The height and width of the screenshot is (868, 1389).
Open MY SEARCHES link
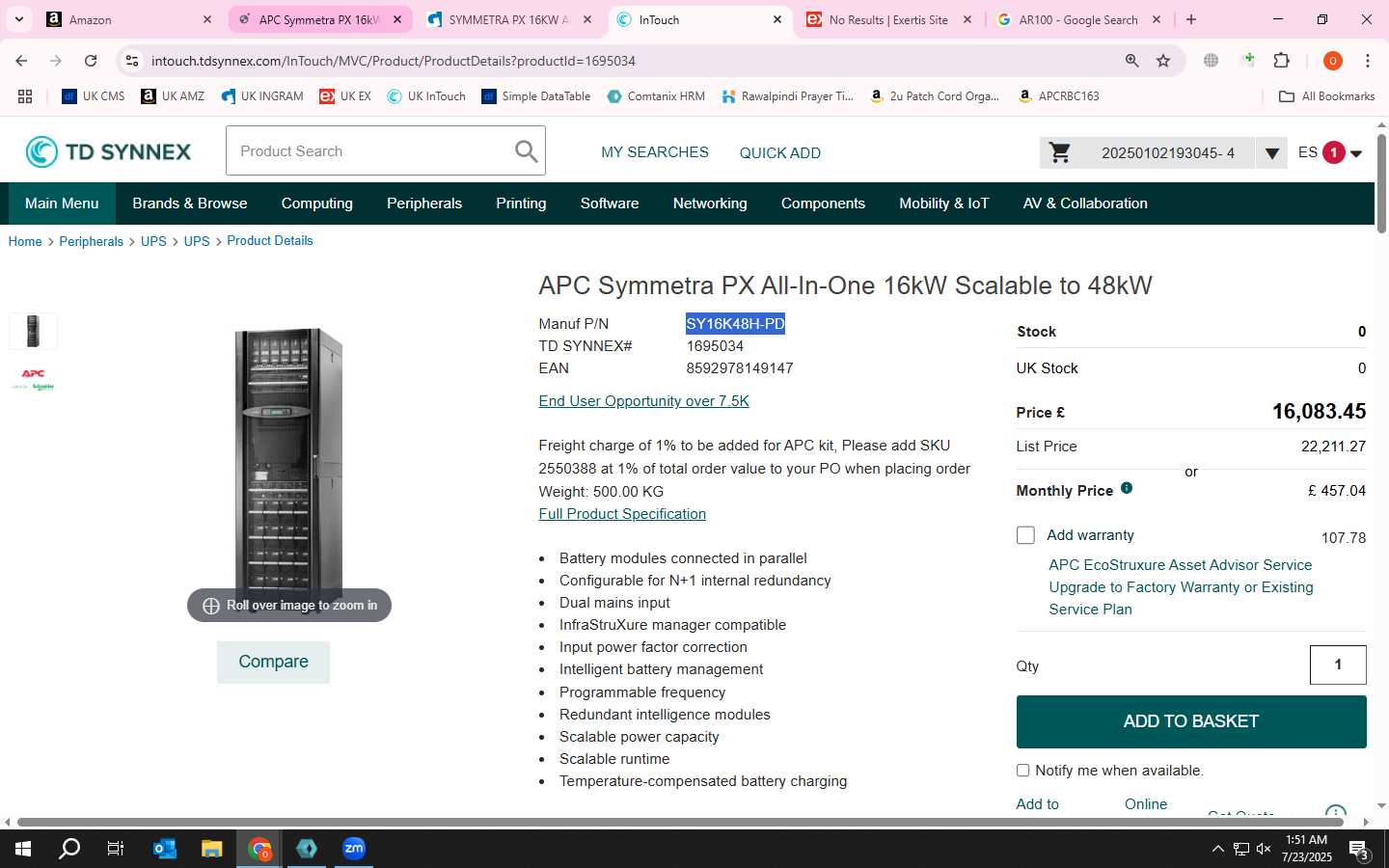[655, 152]
